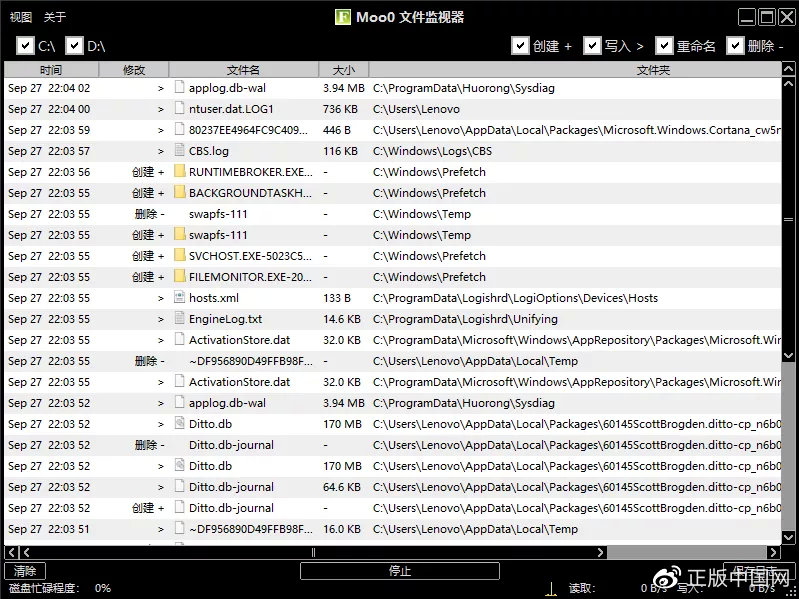This screenshot has height=599, width=799.
Task: Open the 关于 menu
Action: coord(55,17)
